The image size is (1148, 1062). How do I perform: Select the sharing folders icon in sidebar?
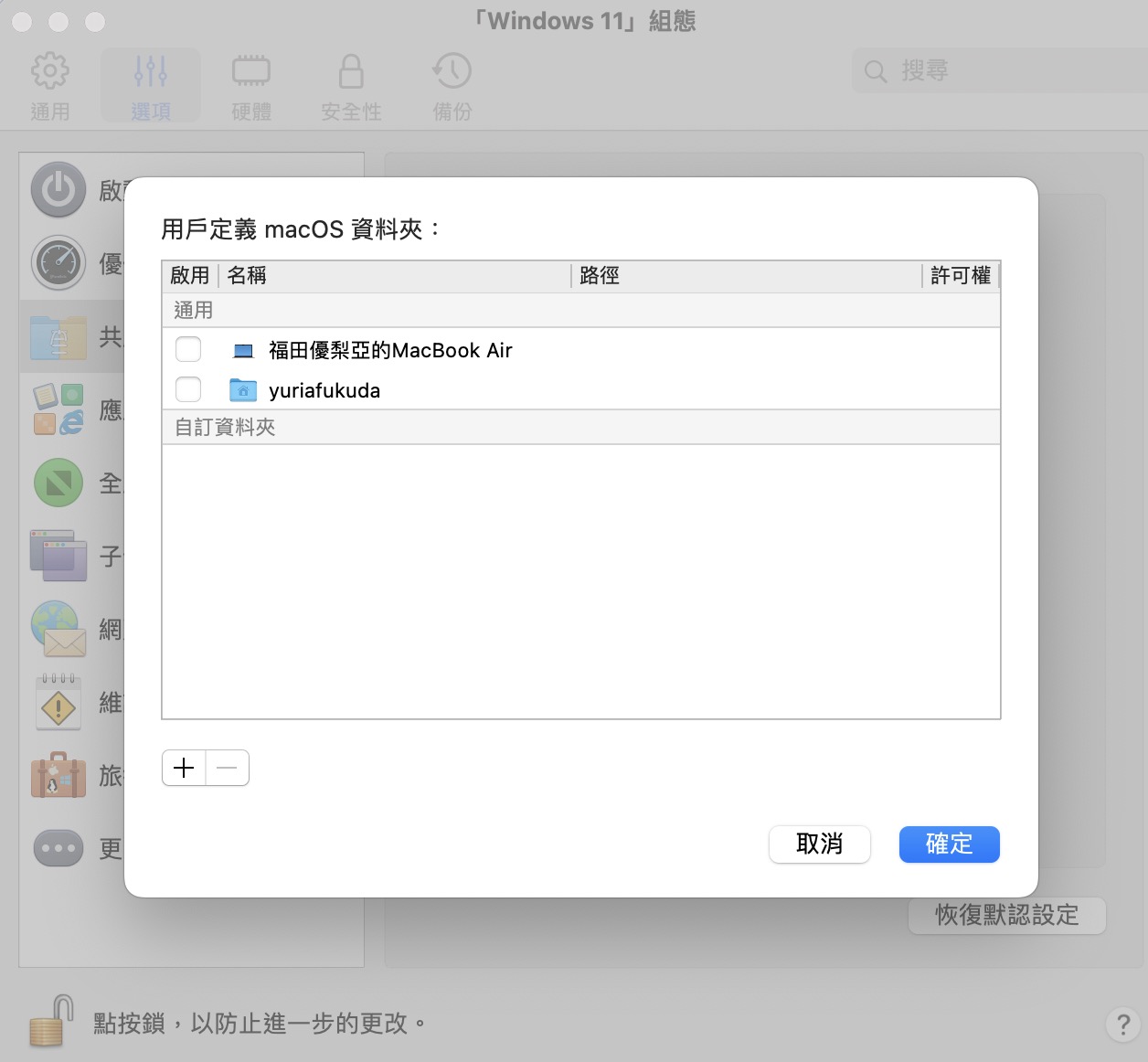[58, 336]
